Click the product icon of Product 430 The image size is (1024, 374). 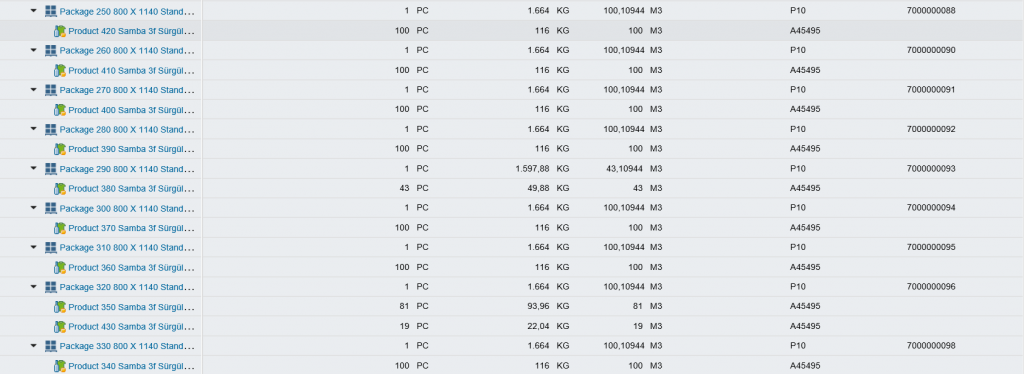60,326
